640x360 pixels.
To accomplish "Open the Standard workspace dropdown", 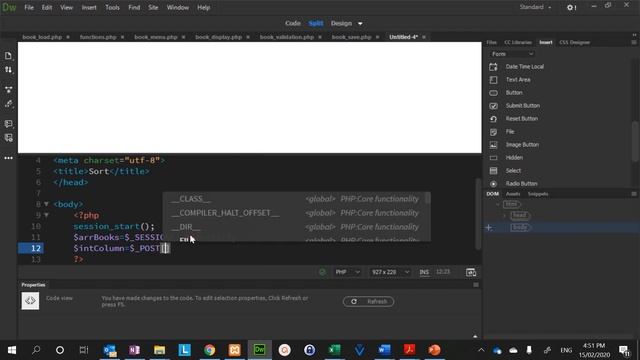I will pos(535,7).
